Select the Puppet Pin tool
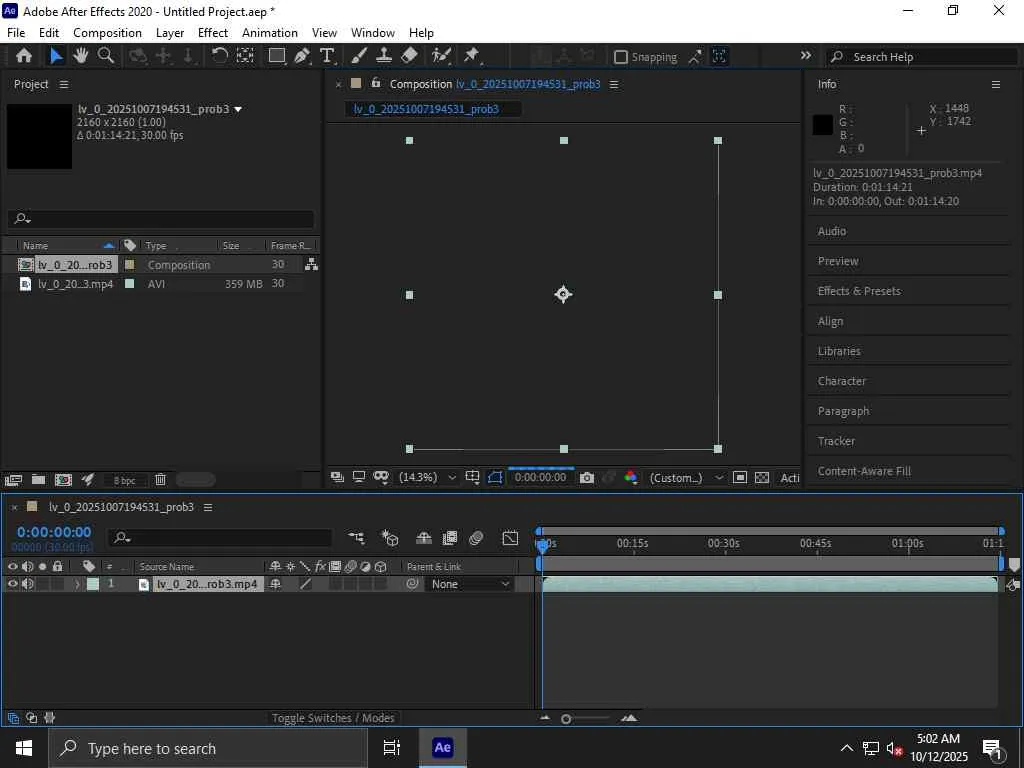This screenshot has width=1024, height=768. point(472,56)
